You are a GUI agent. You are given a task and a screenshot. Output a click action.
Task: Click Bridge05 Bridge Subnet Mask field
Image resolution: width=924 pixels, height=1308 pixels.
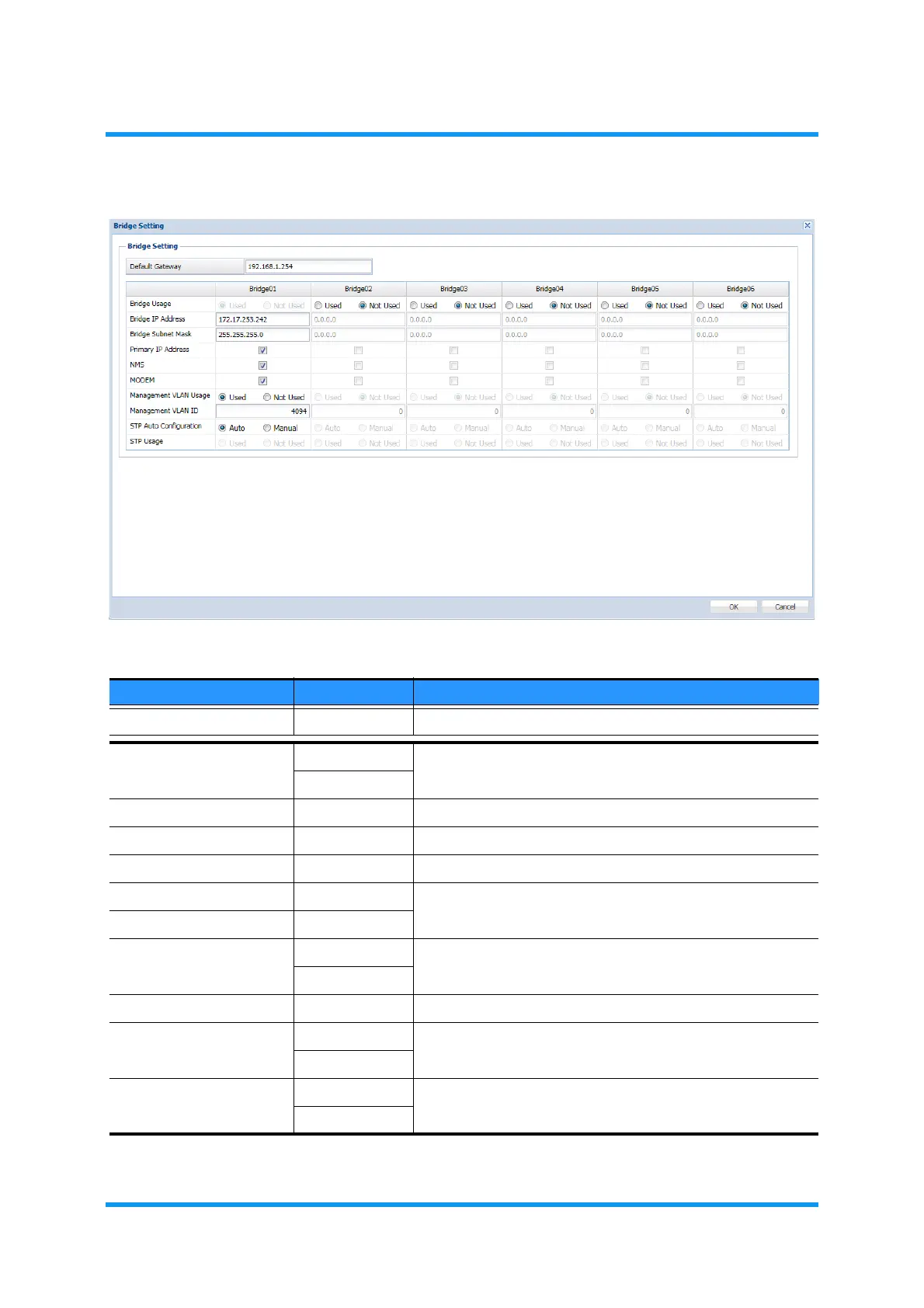click(644, 335)
